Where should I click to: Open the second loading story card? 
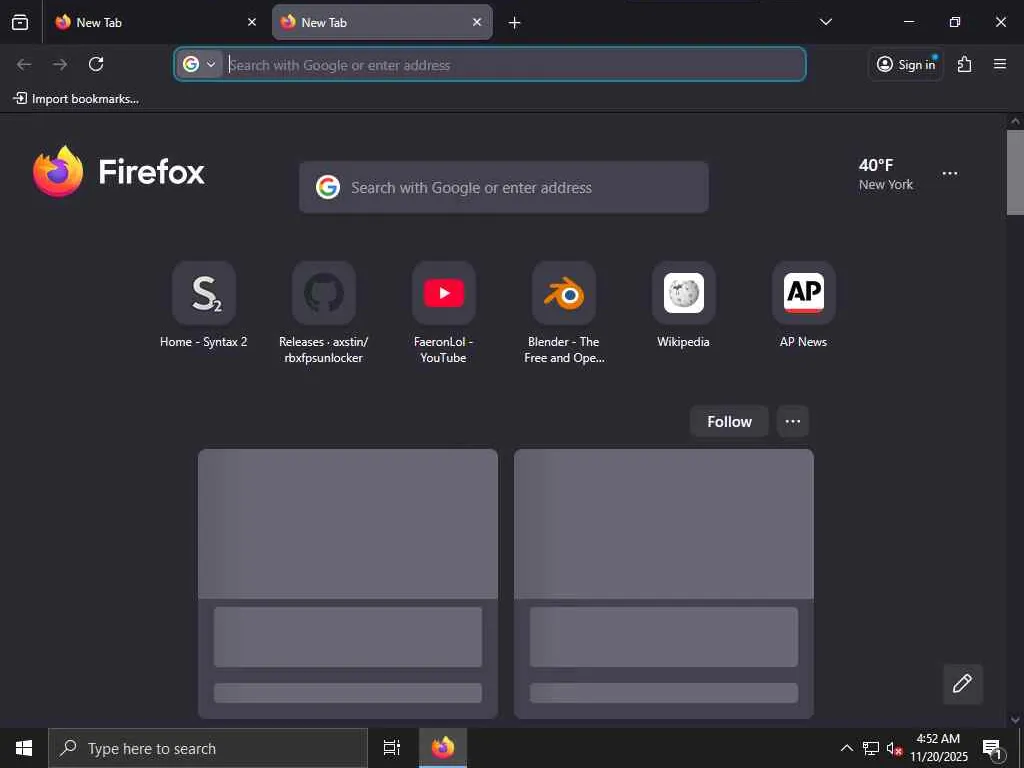[664, 583]
